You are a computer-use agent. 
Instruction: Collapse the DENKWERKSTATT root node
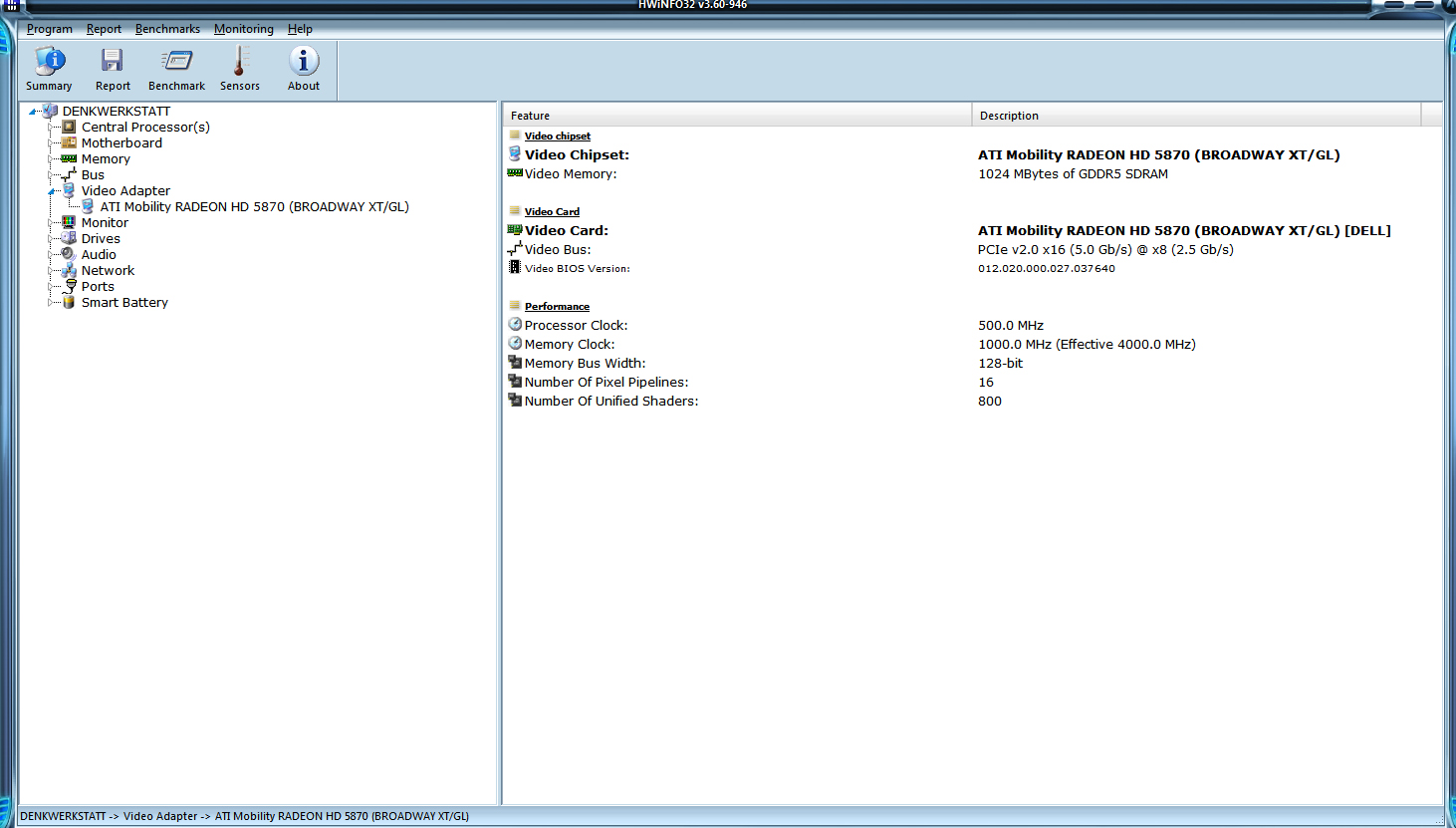[33, 112]
